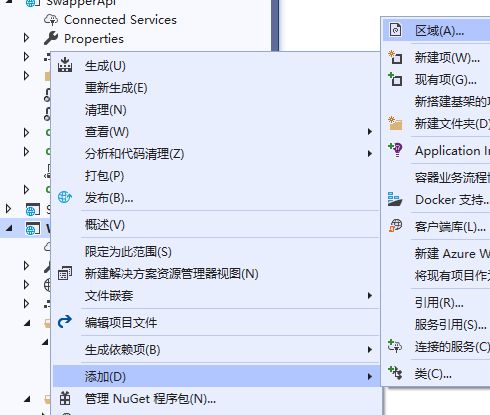This screenshot has height=415, width=490.
Task: Click the Build (生成) icon in context menu
Action: pyautogui.click(x=65, y=65)
